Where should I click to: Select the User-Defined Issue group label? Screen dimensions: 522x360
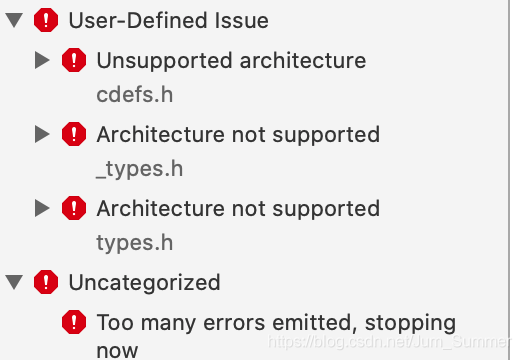pos(168,20)
